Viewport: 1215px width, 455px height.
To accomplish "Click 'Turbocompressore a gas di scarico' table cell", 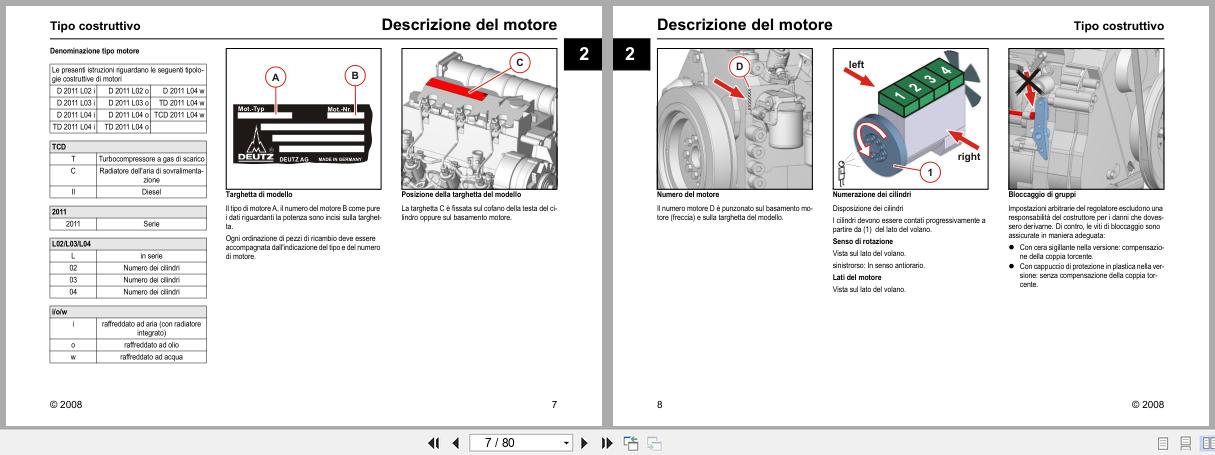I will click(x=150, y=158).
